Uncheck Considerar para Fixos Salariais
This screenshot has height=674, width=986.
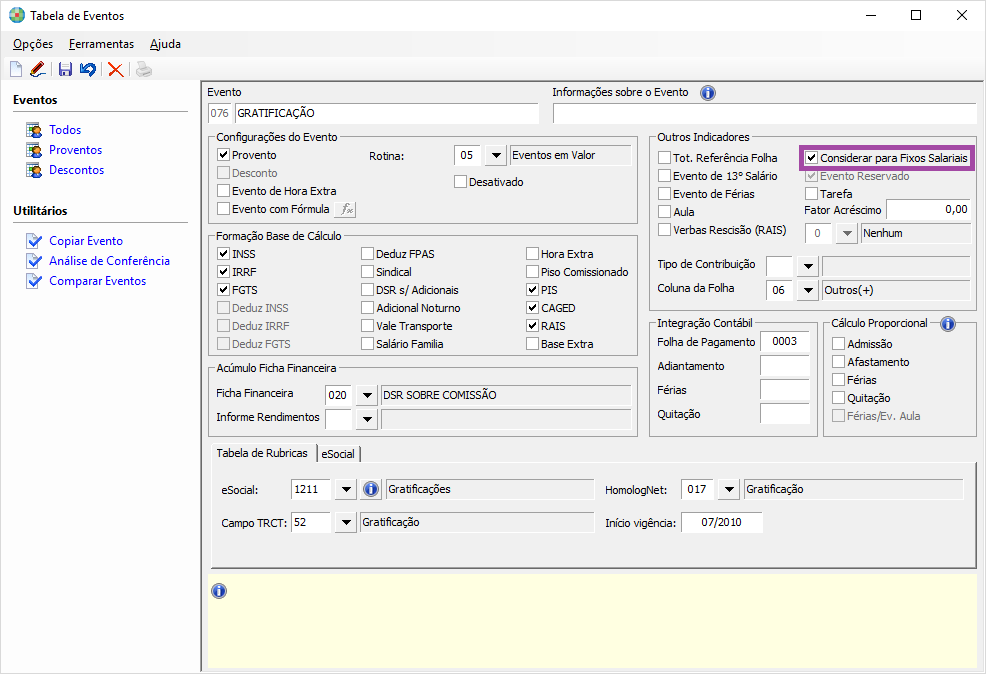[812, 158]
